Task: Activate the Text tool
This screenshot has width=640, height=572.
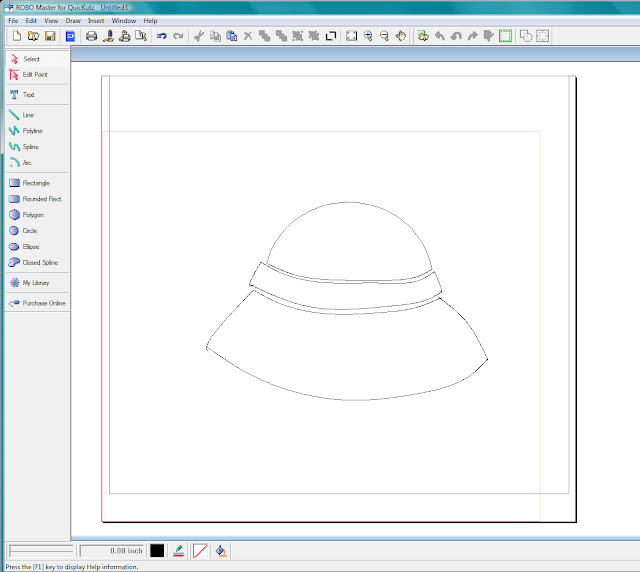Action: coord(28,95)
